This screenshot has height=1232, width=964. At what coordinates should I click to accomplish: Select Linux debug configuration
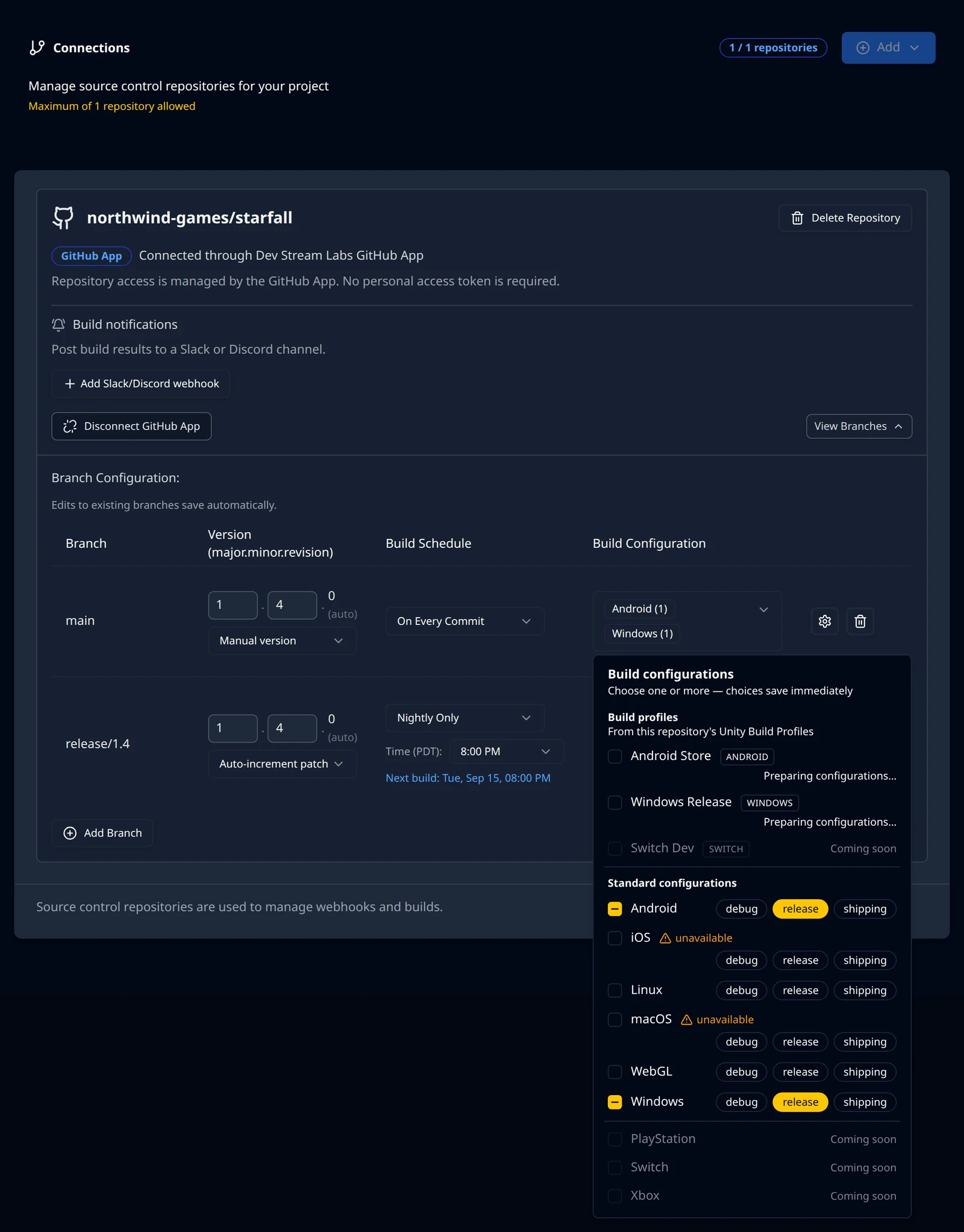[741, 990]
